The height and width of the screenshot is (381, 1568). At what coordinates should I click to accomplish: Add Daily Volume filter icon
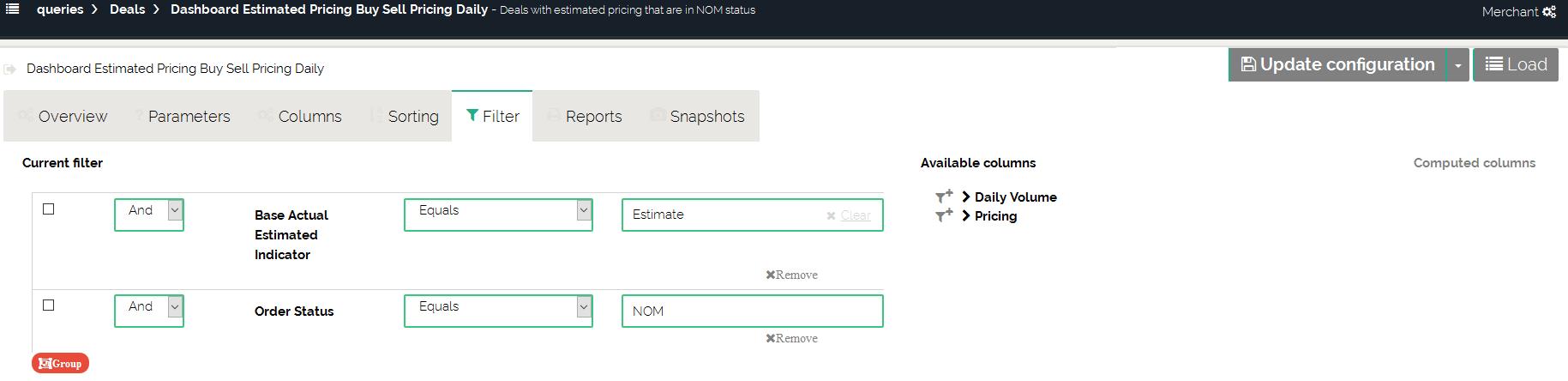point(943,197)
